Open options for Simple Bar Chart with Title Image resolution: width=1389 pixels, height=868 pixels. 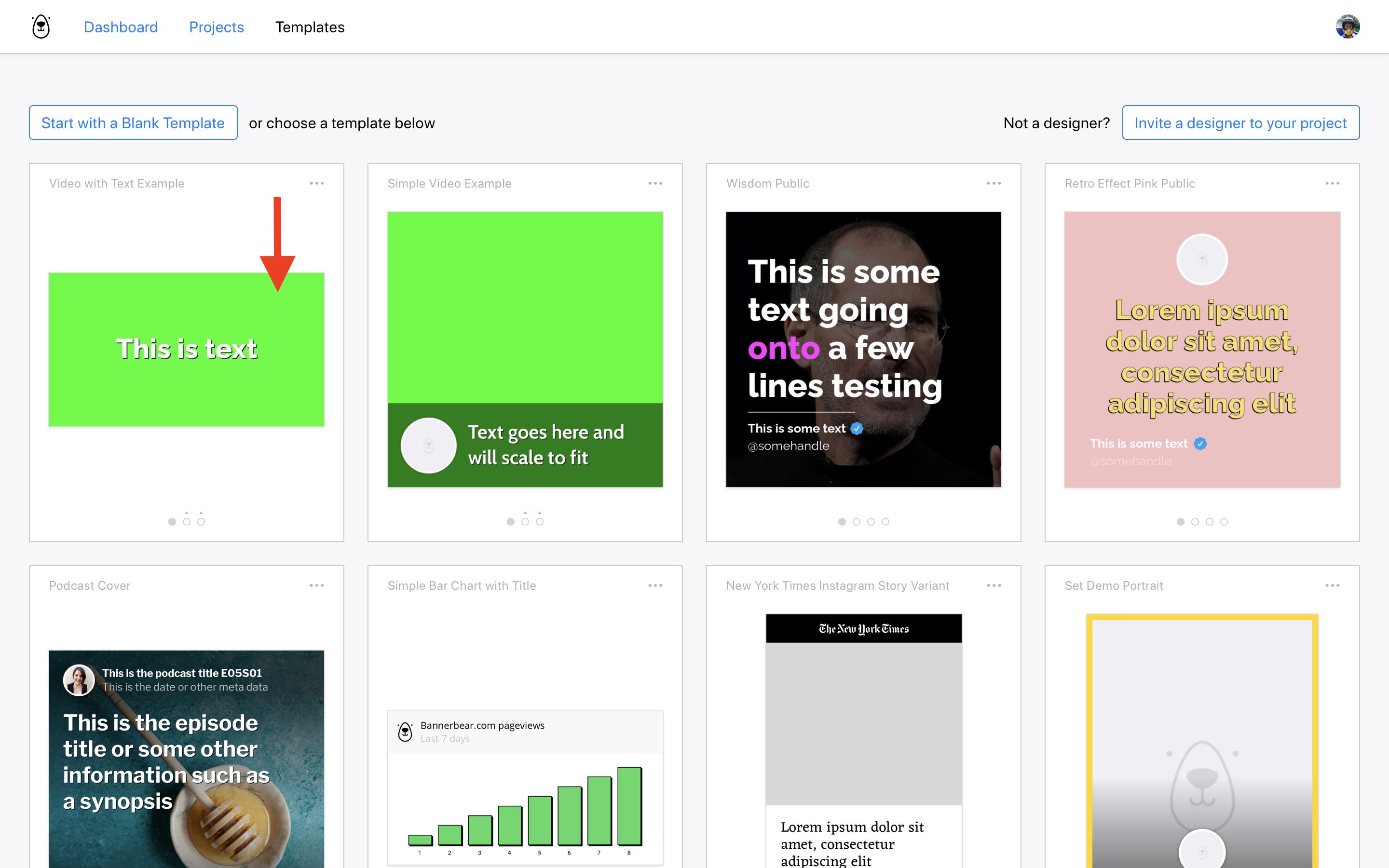[655, 585]
